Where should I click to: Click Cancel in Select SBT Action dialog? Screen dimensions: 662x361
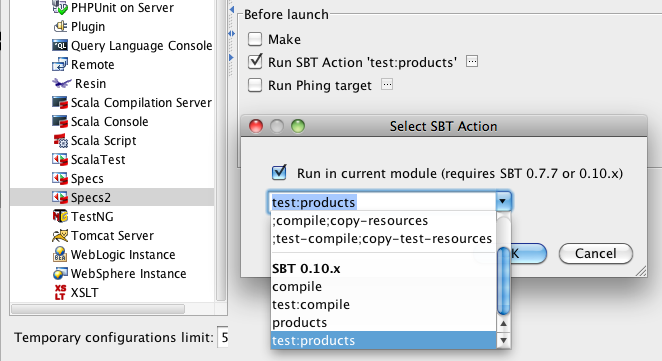pos(596,253)
